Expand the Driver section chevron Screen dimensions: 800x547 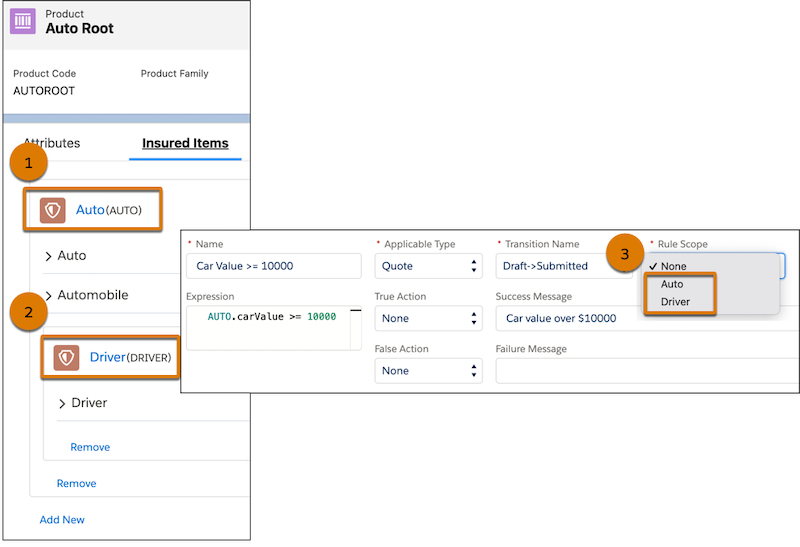tap(62, 404)
